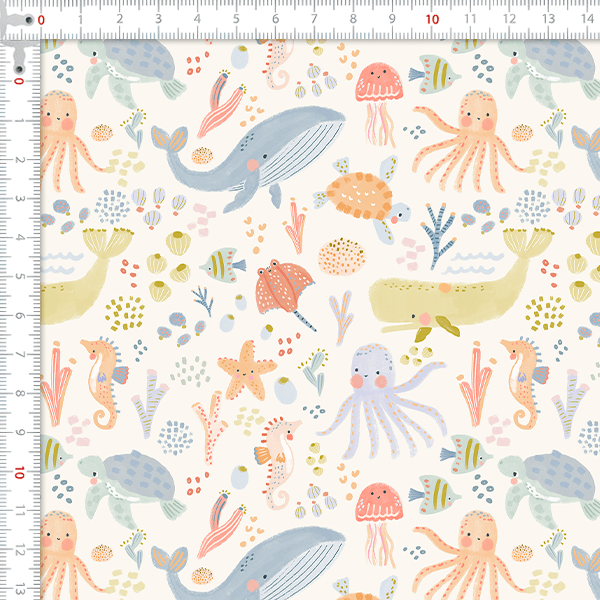
Task: Select the 5 mark on the top ruler
Action: (x=236, y=19)
